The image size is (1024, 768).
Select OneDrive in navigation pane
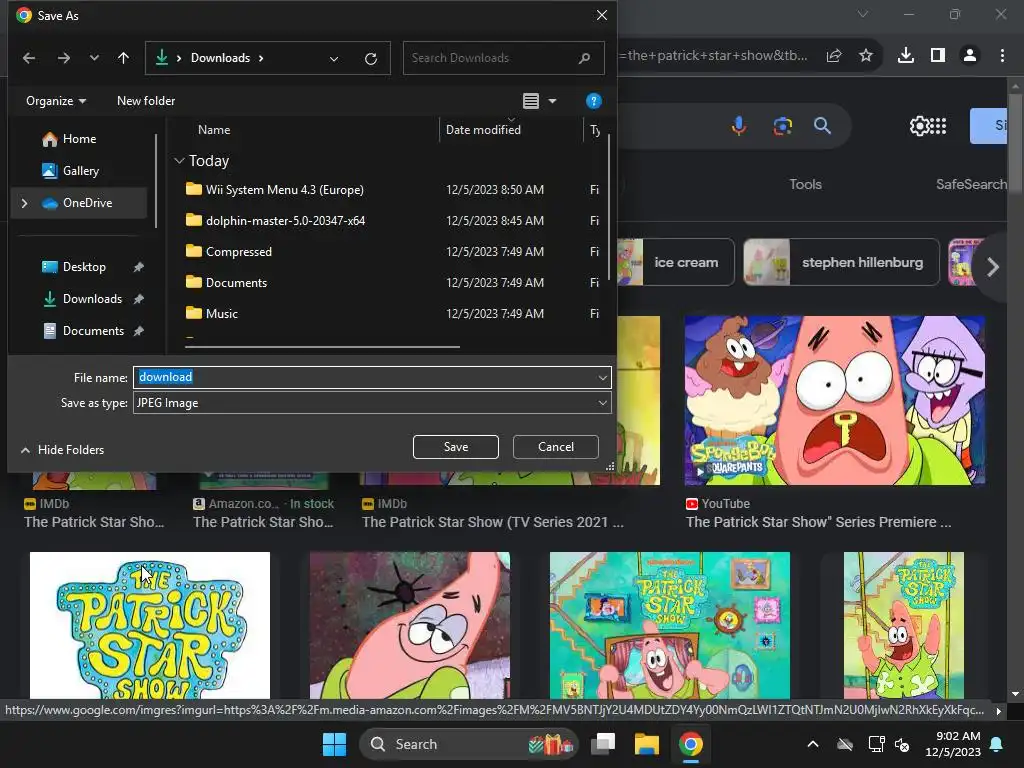pyautogui.click(x=78, y=202)
